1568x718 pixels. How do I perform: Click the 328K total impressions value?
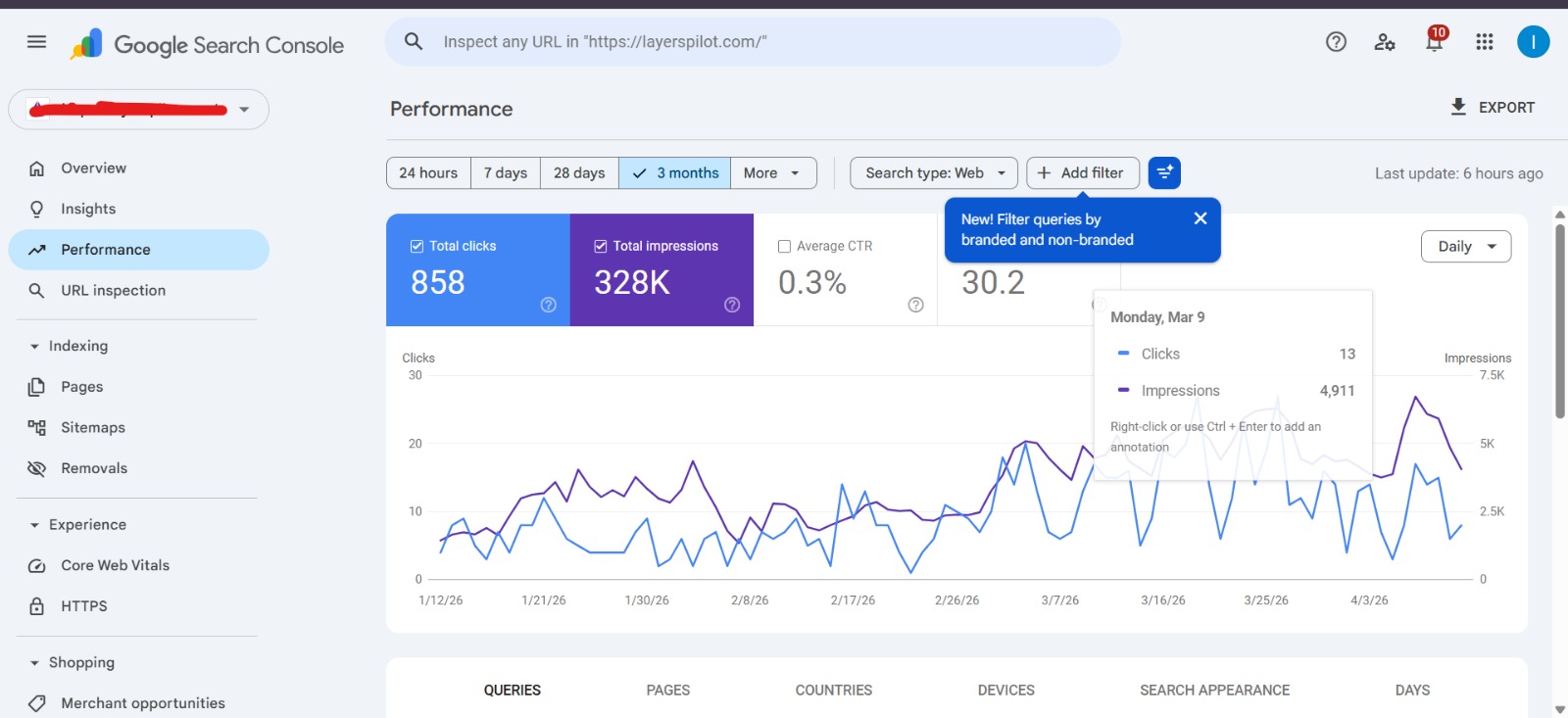point(632,282)
